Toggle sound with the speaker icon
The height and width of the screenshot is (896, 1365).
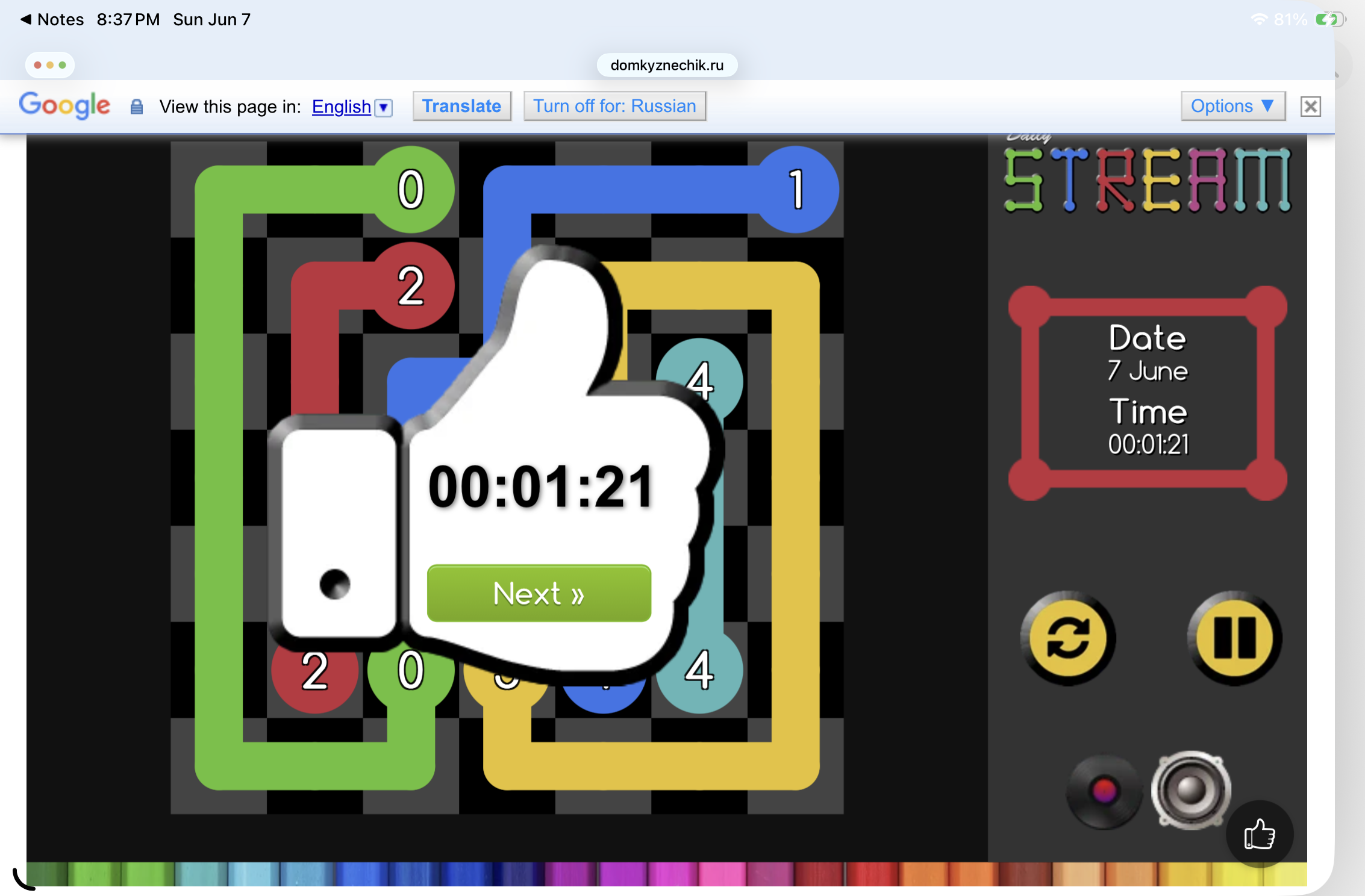click(x=1191, y=790)
